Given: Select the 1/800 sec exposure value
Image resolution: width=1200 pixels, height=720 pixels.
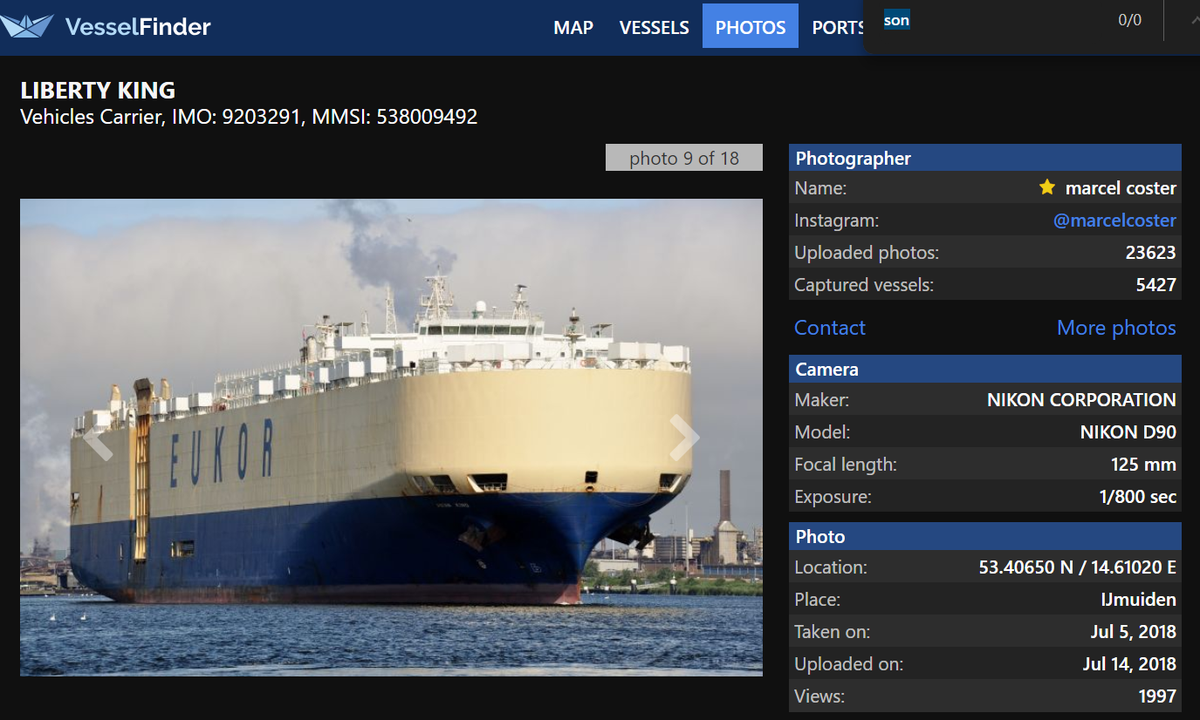Looking at the screenshot, I should (x=1138, y=497).
